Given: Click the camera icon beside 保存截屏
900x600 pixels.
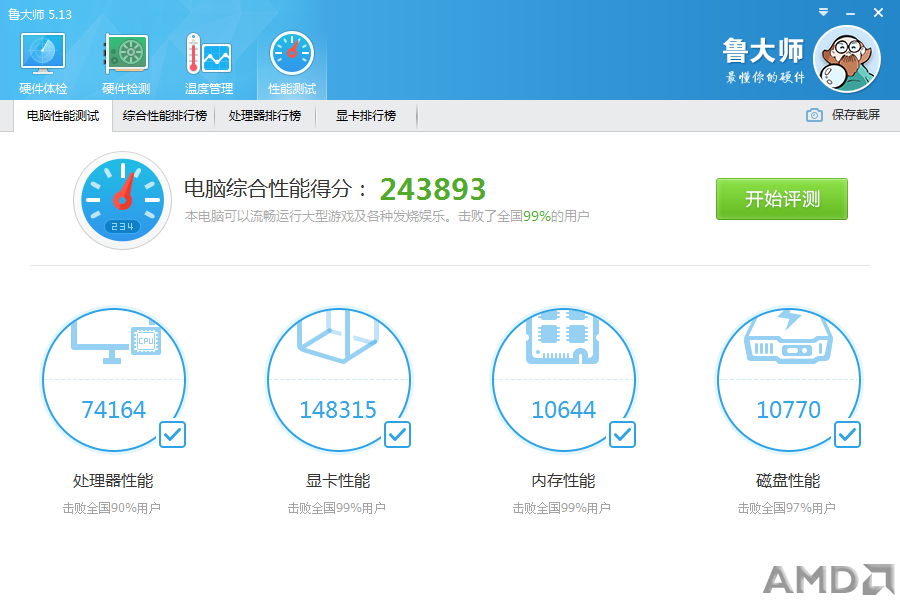Looking at the screenshot, I should pyautogui.click(x=814, y=115).
